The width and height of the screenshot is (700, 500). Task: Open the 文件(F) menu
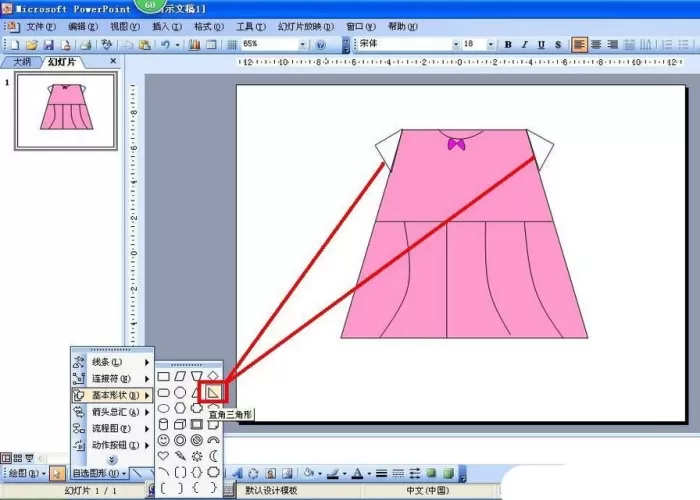(41, 26)
